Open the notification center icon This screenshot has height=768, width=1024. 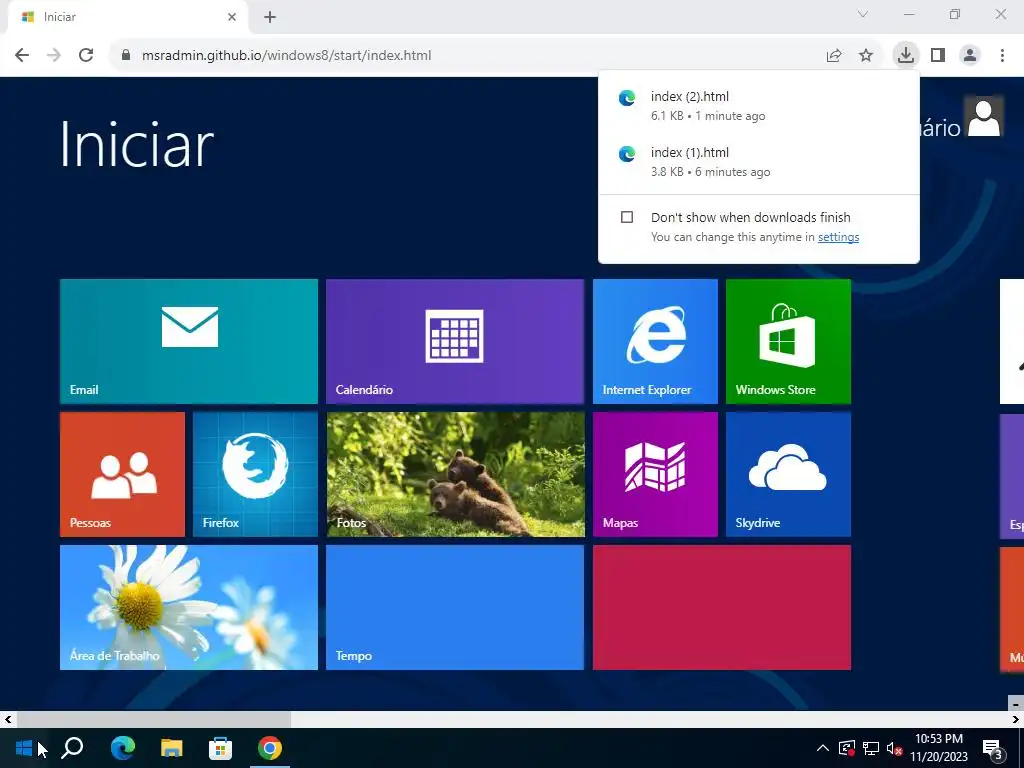[993, 749]
